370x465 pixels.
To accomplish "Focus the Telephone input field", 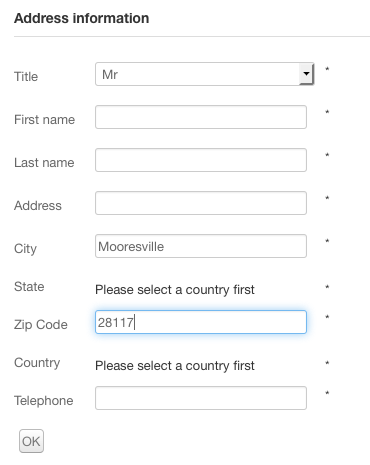I will pos(201,398).
